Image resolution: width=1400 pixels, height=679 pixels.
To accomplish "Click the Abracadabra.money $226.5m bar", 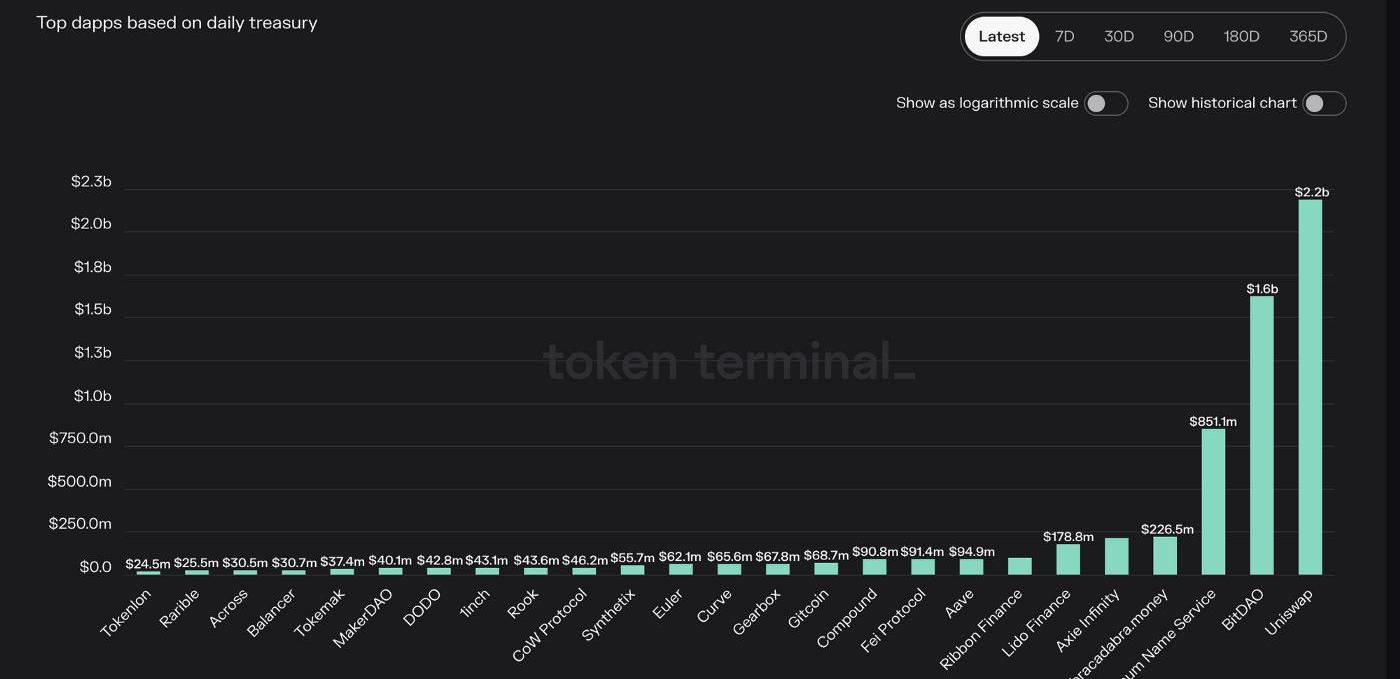I will click(x=1165, y=555).
